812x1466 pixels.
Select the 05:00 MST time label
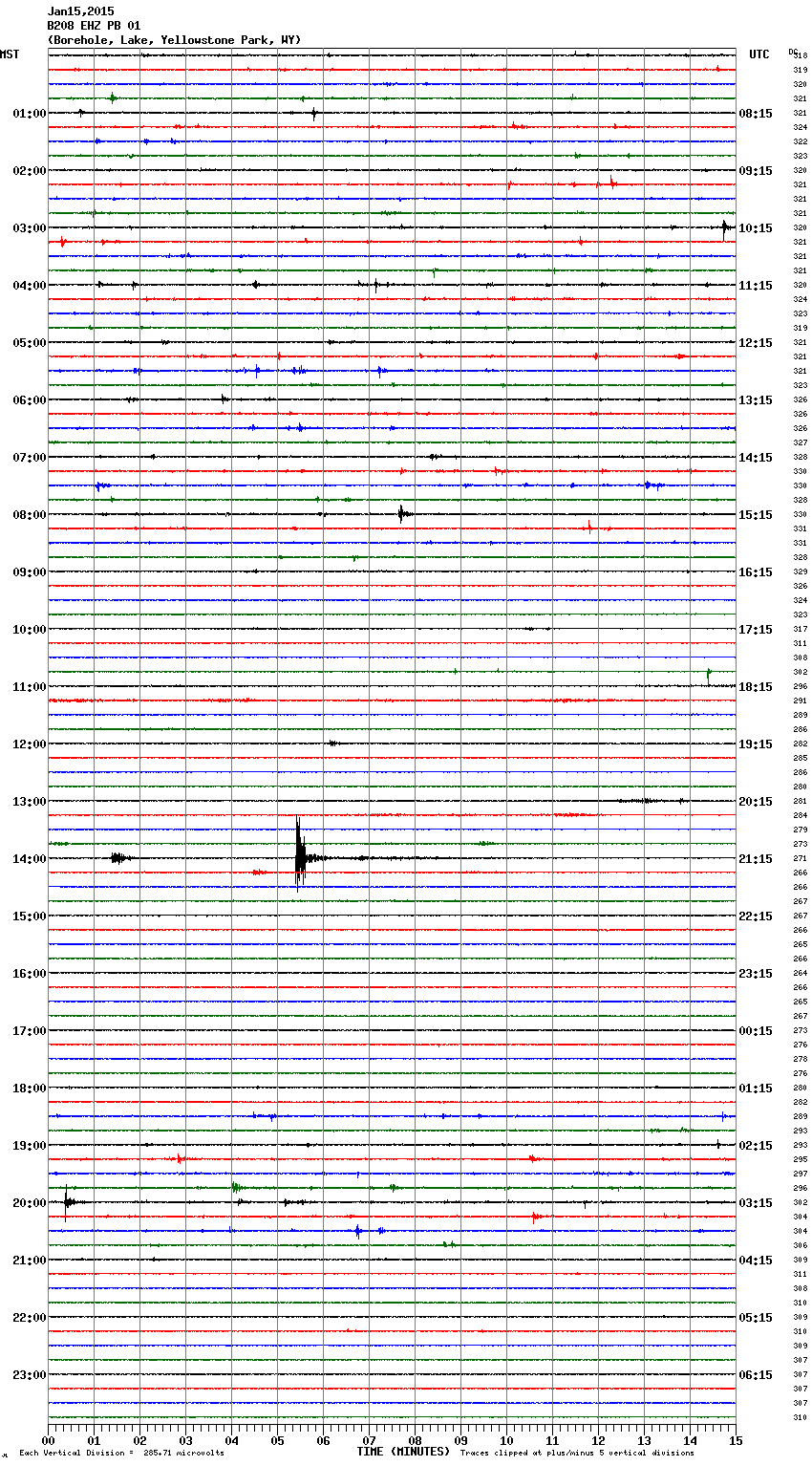[x=30, y=343]
